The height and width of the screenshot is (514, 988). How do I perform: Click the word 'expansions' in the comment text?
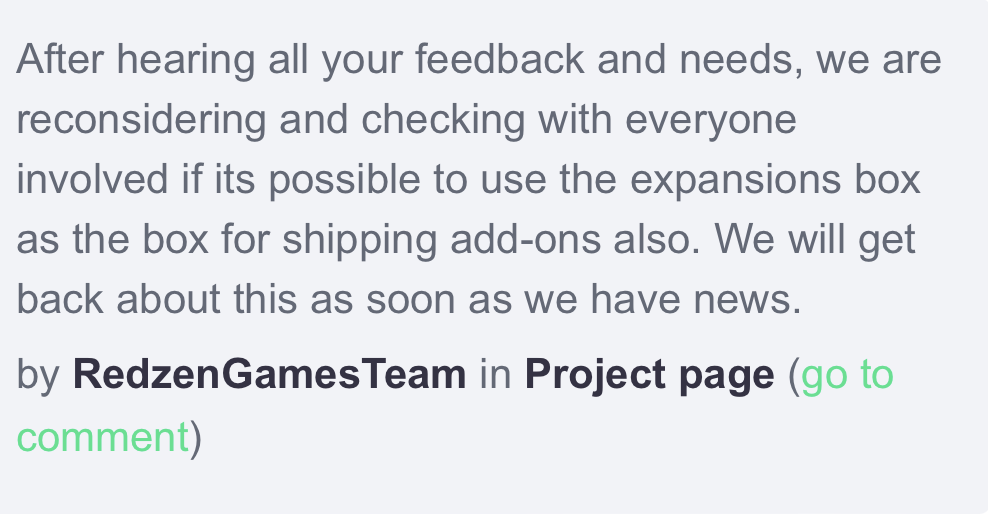point(735,180)
